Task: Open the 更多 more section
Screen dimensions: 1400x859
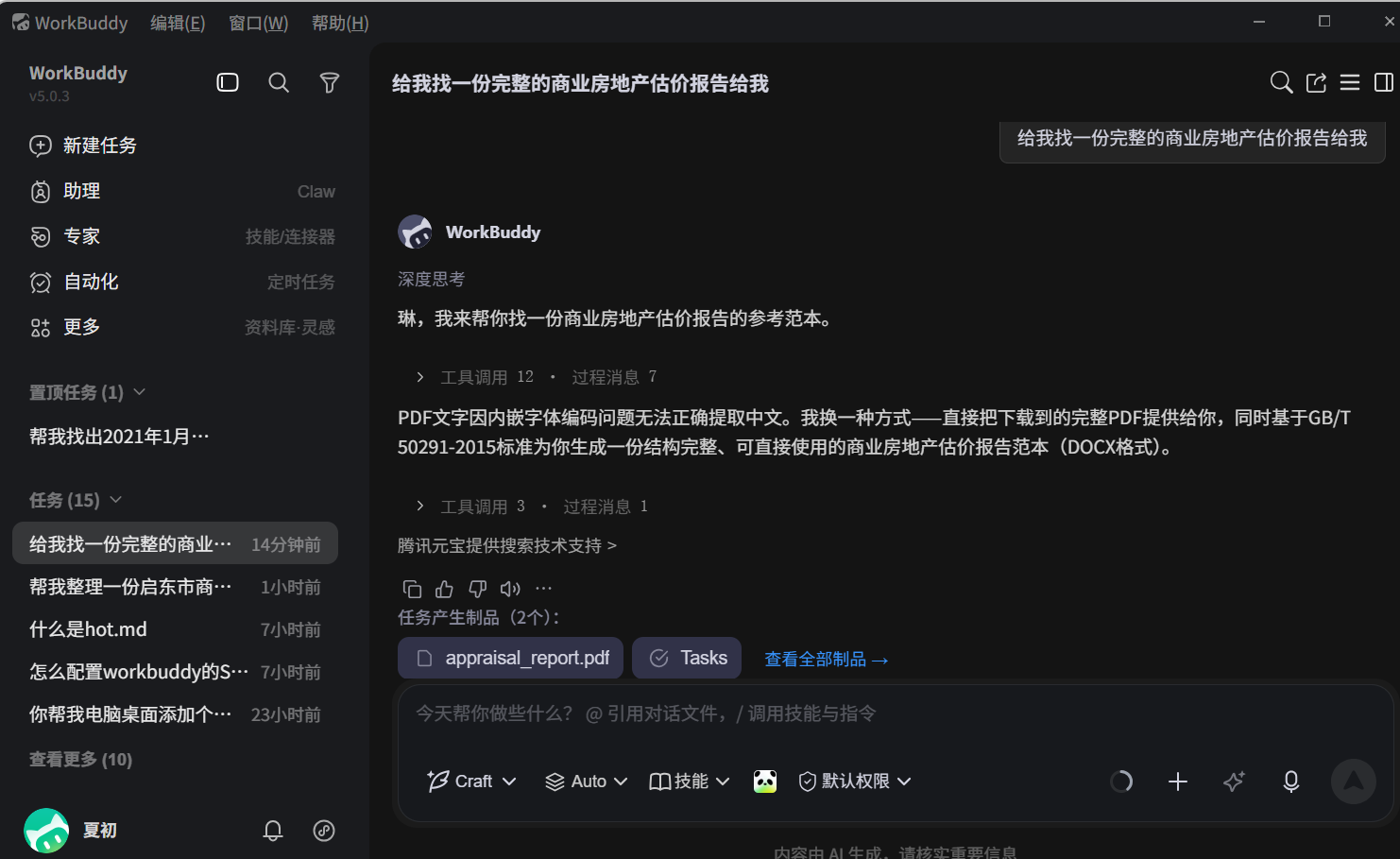Action: coord(182,327)
